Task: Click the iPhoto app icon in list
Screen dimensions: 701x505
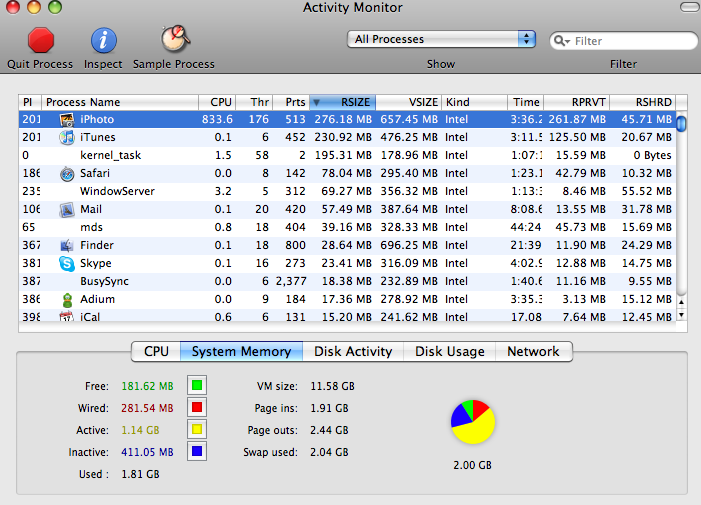Action: pyautogui.click(x=67, y=119)
